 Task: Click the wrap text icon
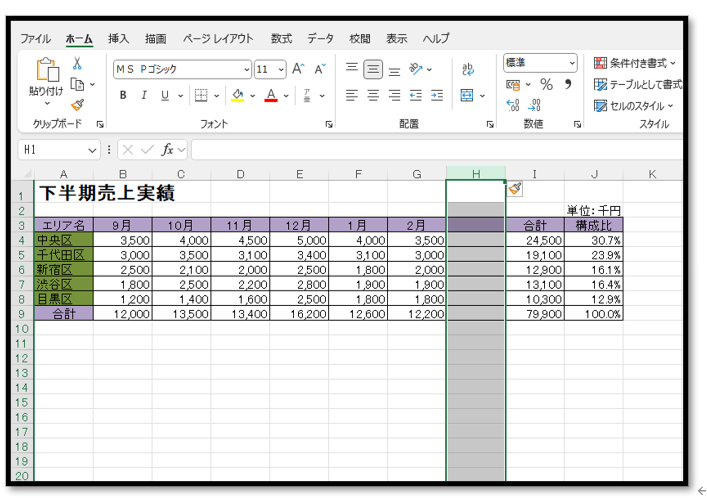[468, 69]
